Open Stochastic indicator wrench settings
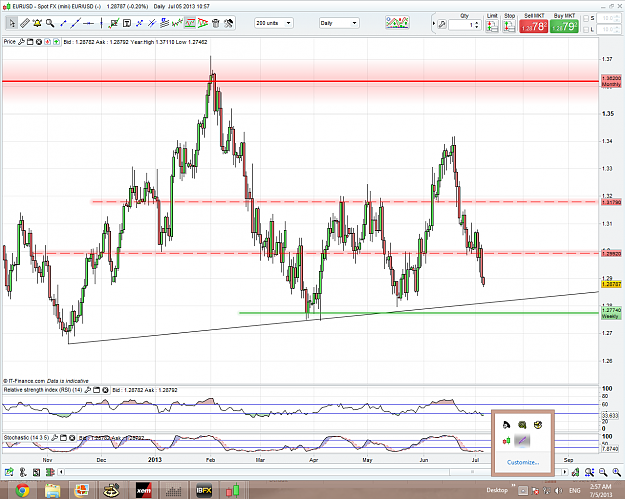The width and height of the screenshot is (625, 499). click(54, 438)
